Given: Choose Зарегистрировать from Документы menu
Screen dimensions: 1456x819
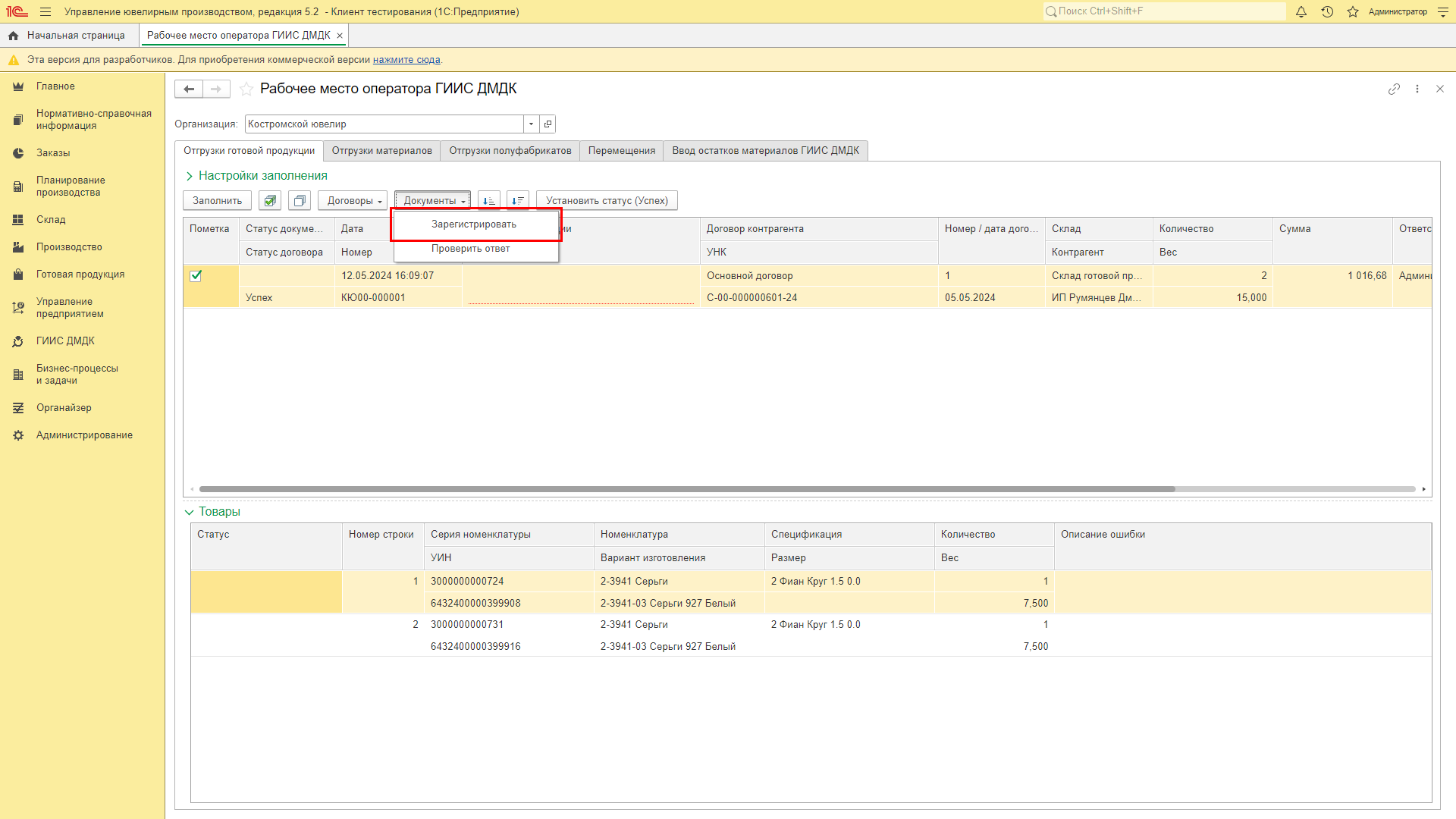Looking at the screenshot, I should pyautogui.click(x=476, y=224).
